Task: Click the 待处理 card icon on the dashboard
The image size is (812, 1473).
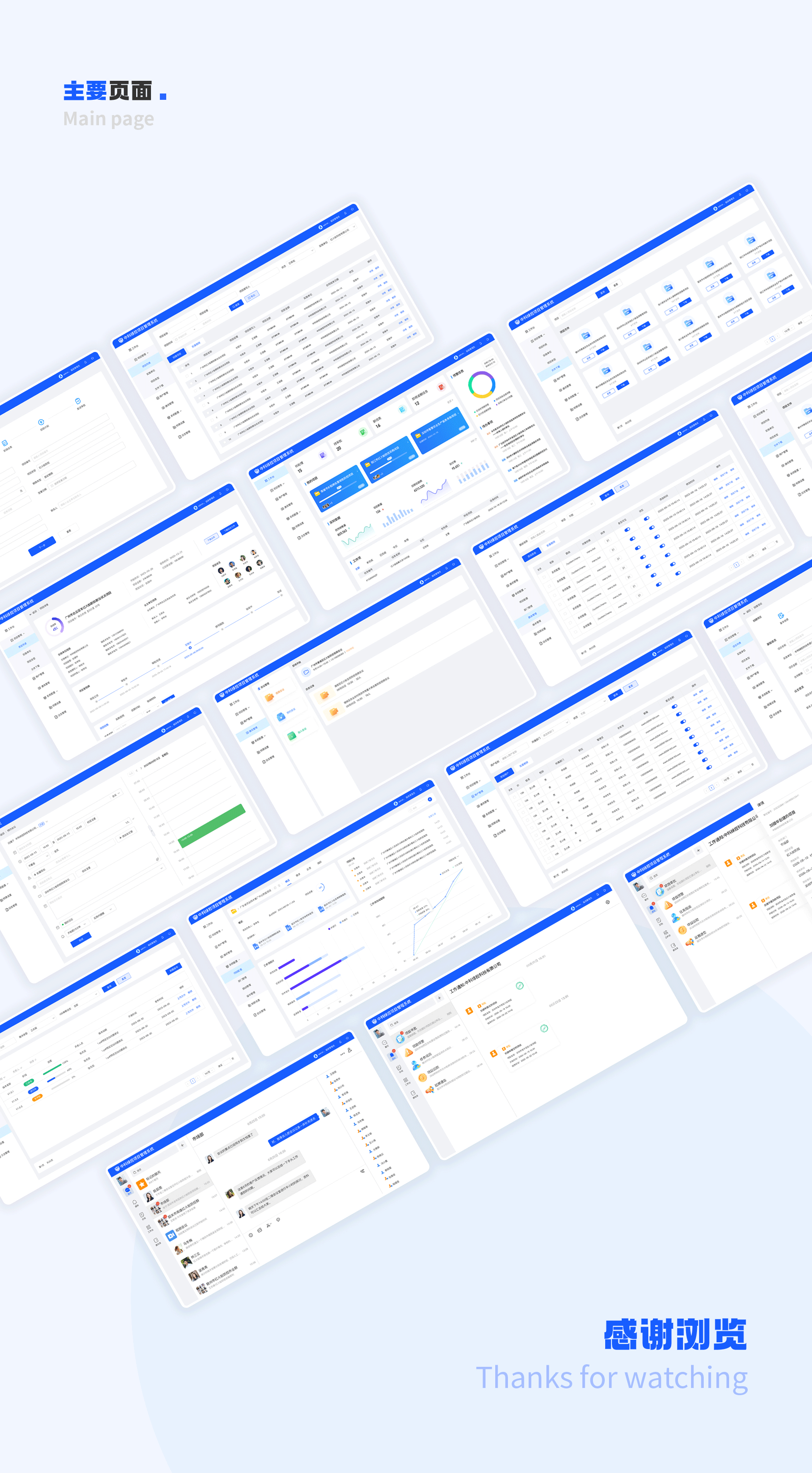Action: coord(323,456)
